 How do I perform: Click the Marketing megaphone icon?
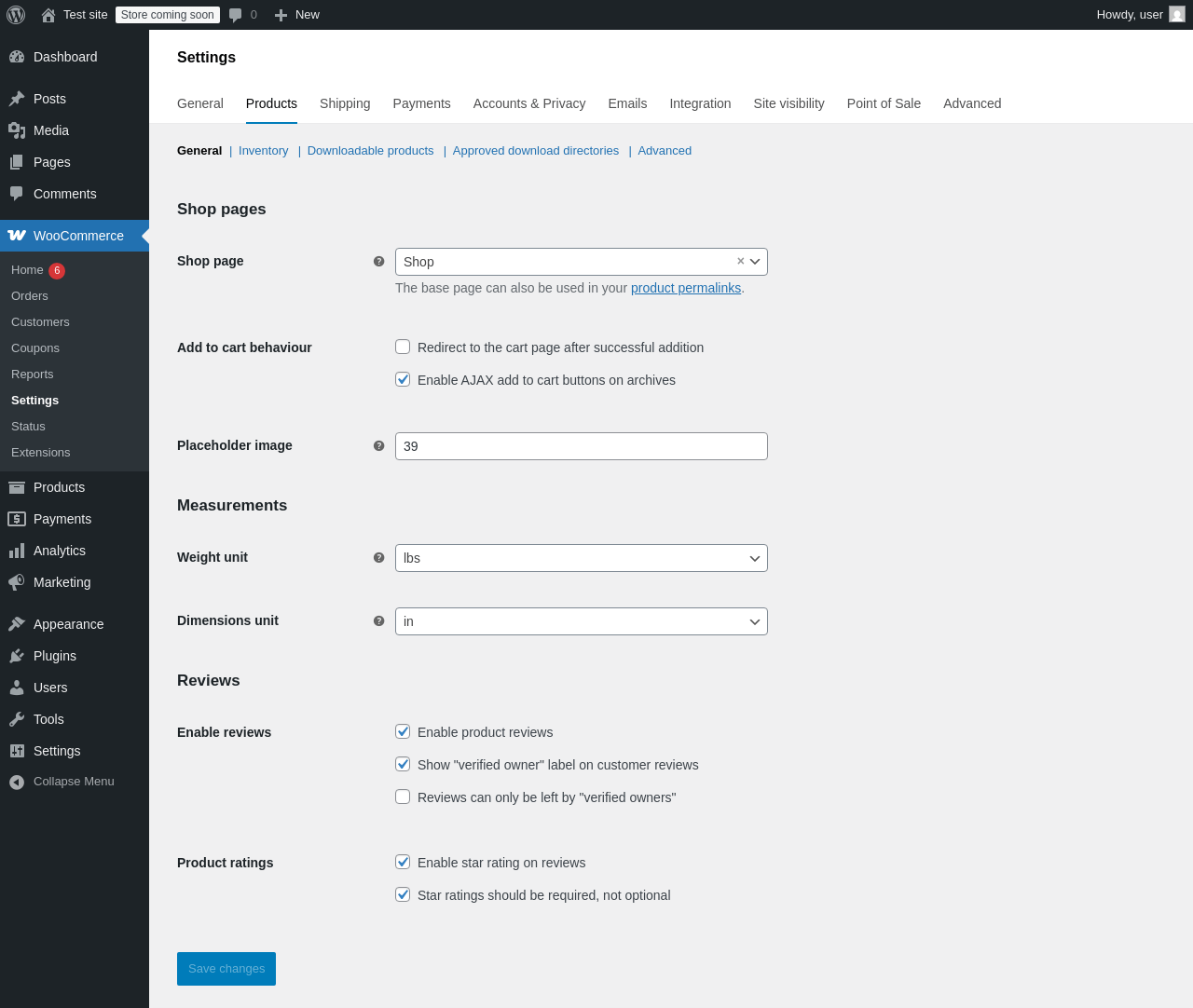(x=17, y=582)
